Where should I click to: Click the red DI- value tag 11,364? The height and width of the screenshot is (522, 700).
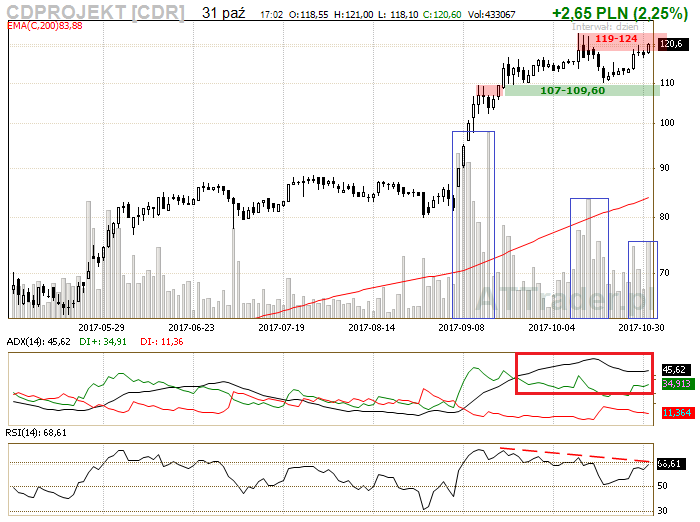click(676, 413)
